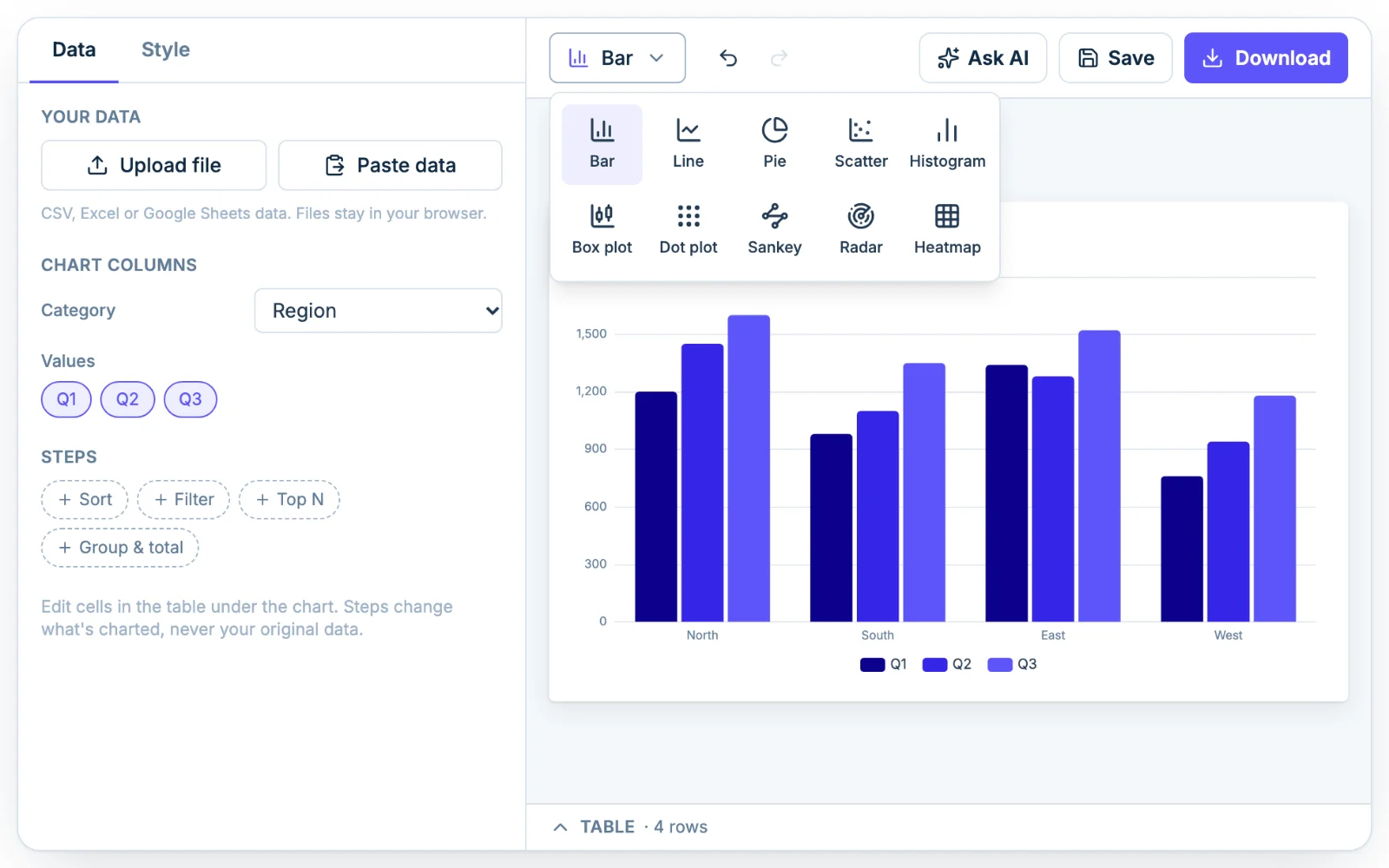Select the Dot plot chart type
The height and width of the screenshot is (868, 1389).
point(688,230)
